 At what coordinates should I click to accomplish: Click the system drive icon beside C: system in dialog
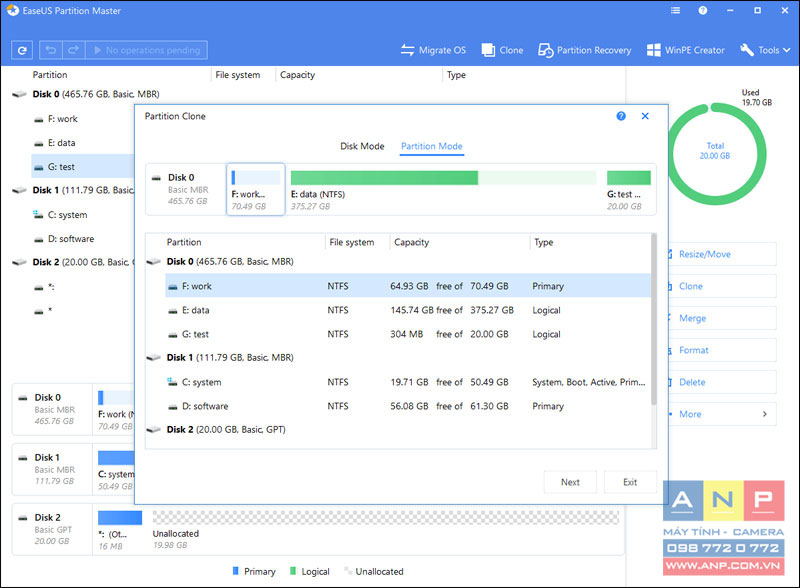172,382
